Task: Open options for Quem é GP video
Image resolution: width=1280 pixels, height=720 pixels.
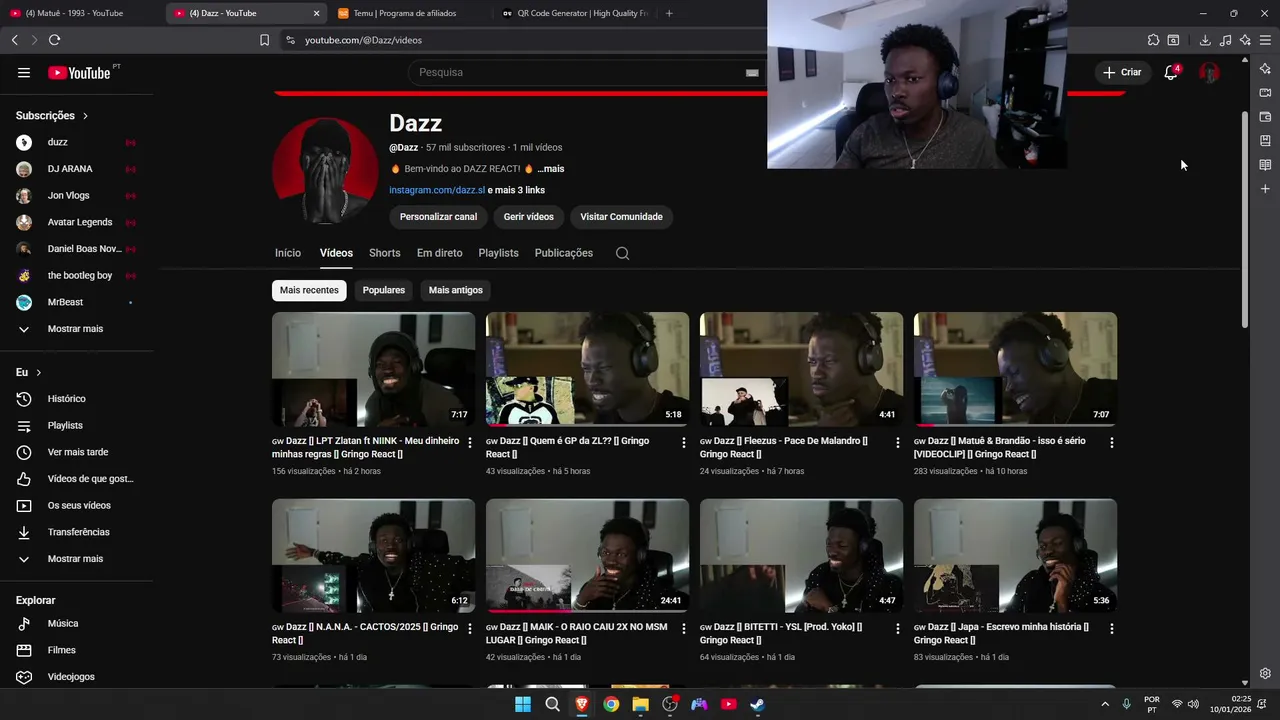Action: pos(684,442)
